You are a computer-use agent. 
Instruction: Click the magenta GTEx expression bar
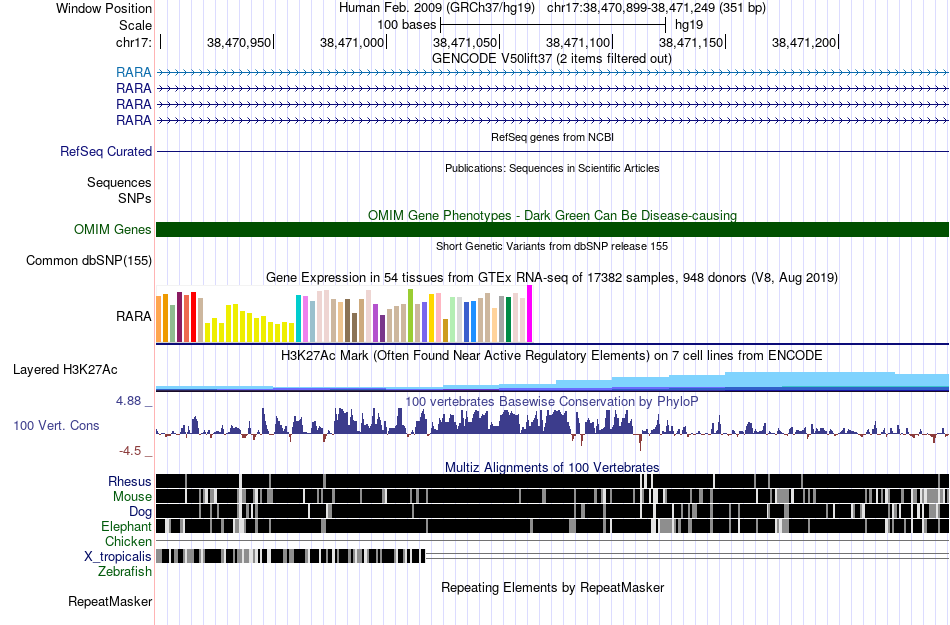(530, 314)
